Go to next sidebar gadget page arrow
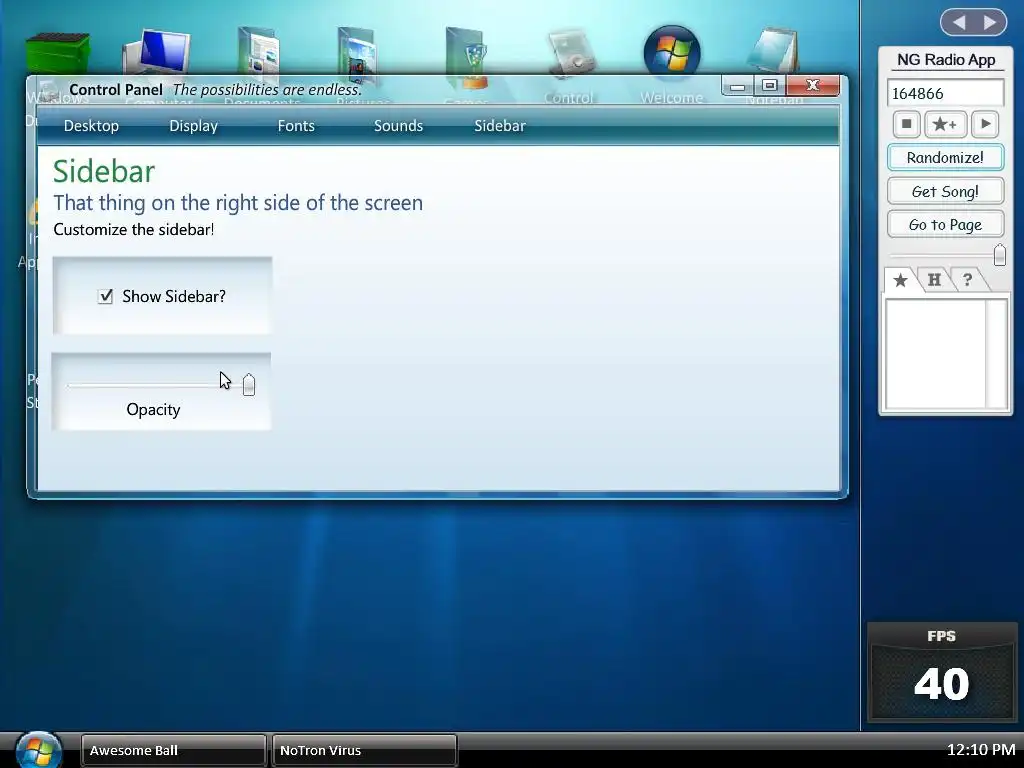 990,23
